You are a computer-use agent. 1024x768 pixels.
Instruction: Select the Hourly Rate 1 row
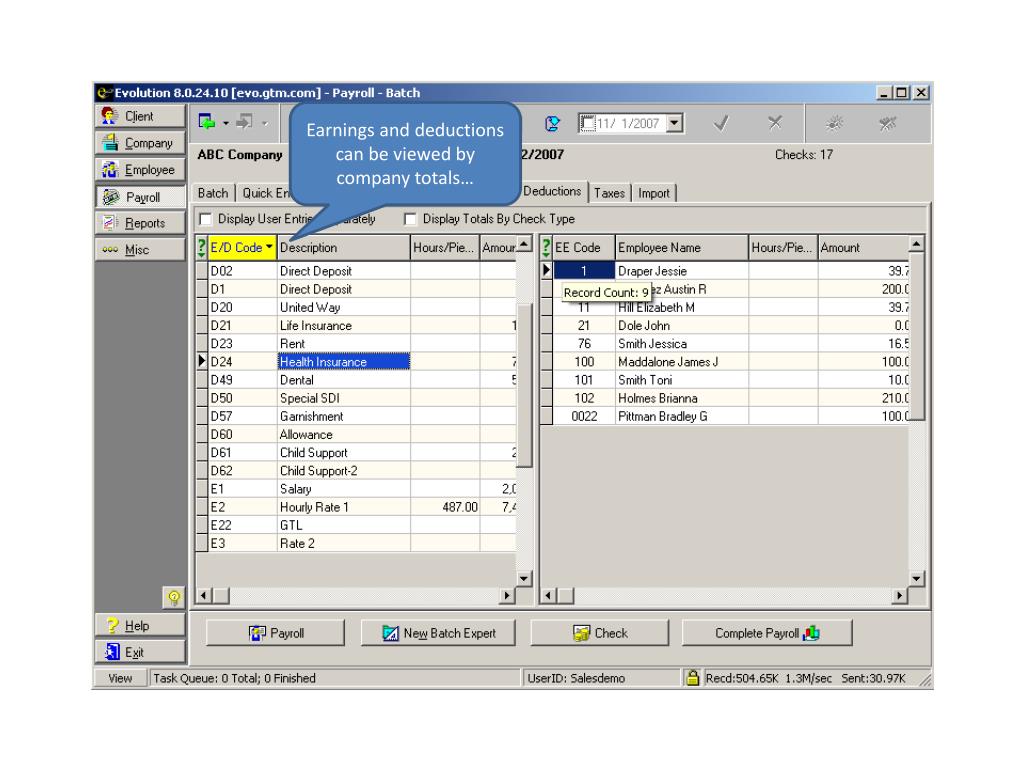point(357,507)
